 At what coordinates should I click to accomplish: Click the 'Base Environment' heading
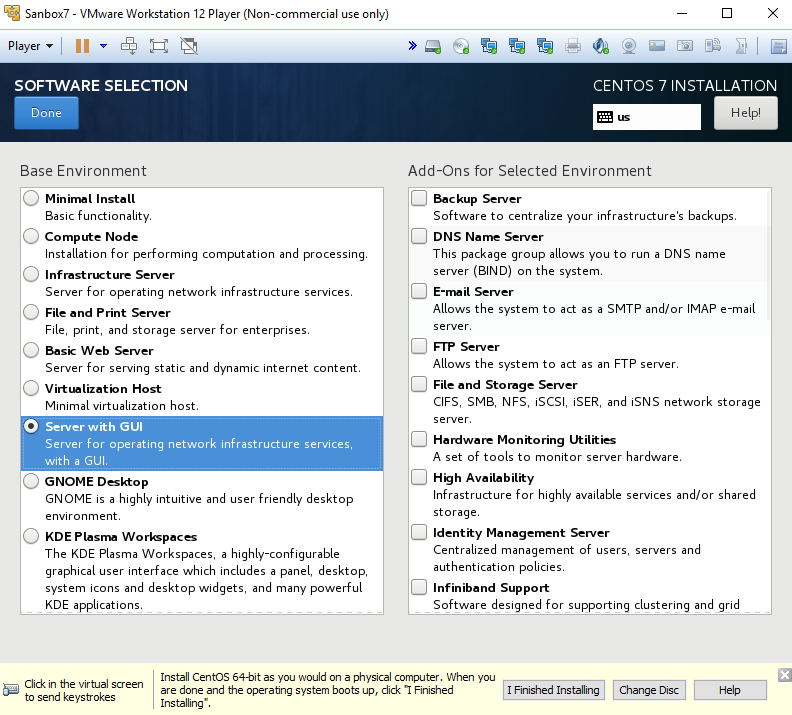(x=83, y=171)
